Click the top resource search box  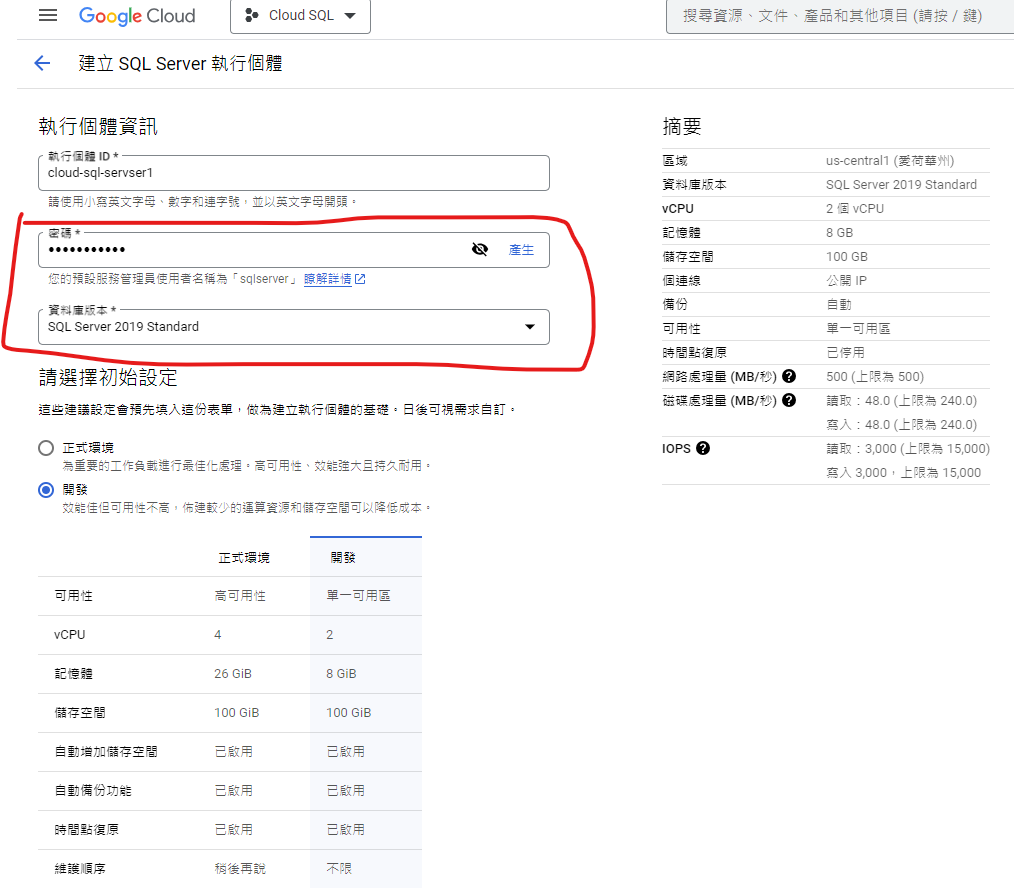point(840,16)
